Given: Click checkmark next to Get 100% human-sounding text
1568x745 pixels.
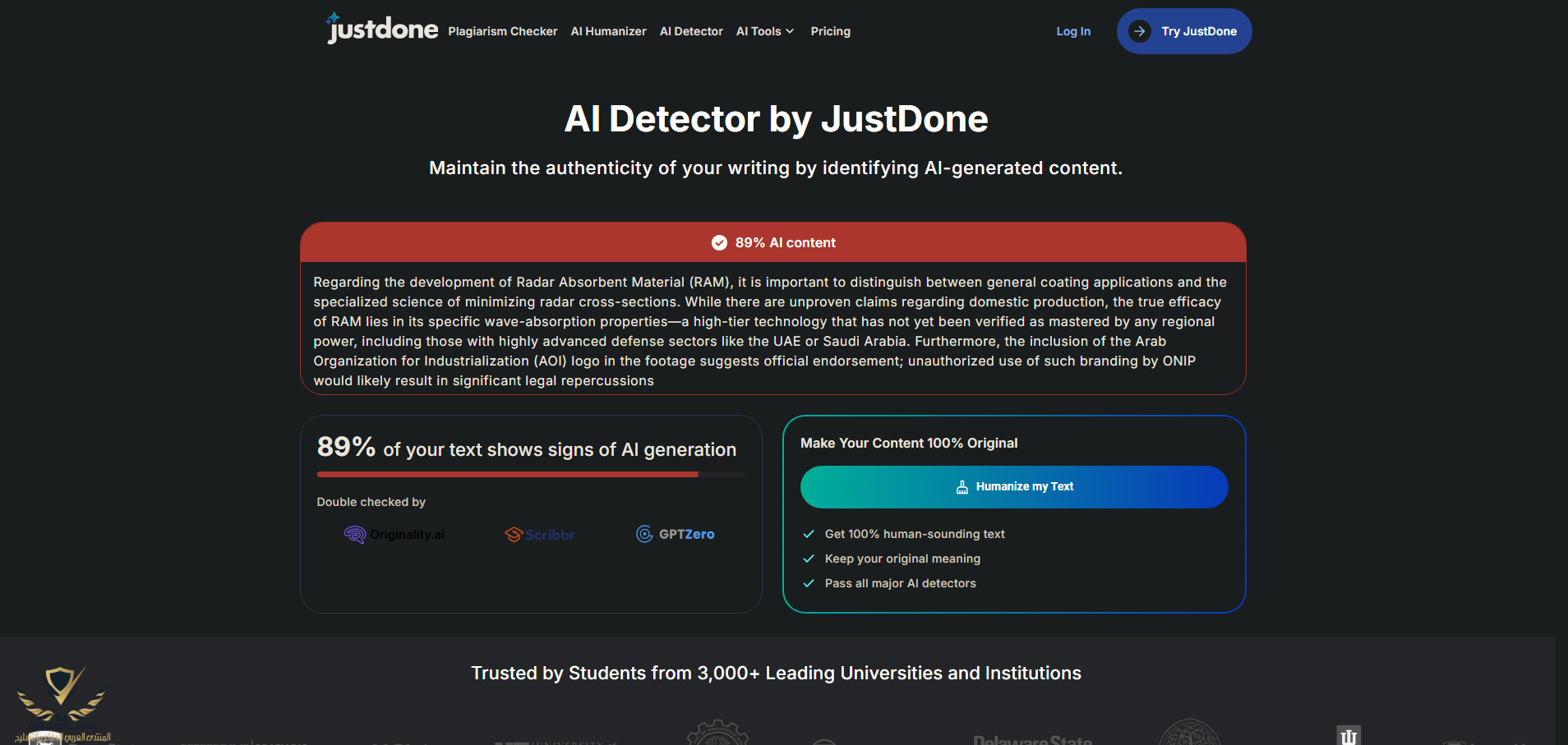Looking at the screenshot, I should (809, 534).
